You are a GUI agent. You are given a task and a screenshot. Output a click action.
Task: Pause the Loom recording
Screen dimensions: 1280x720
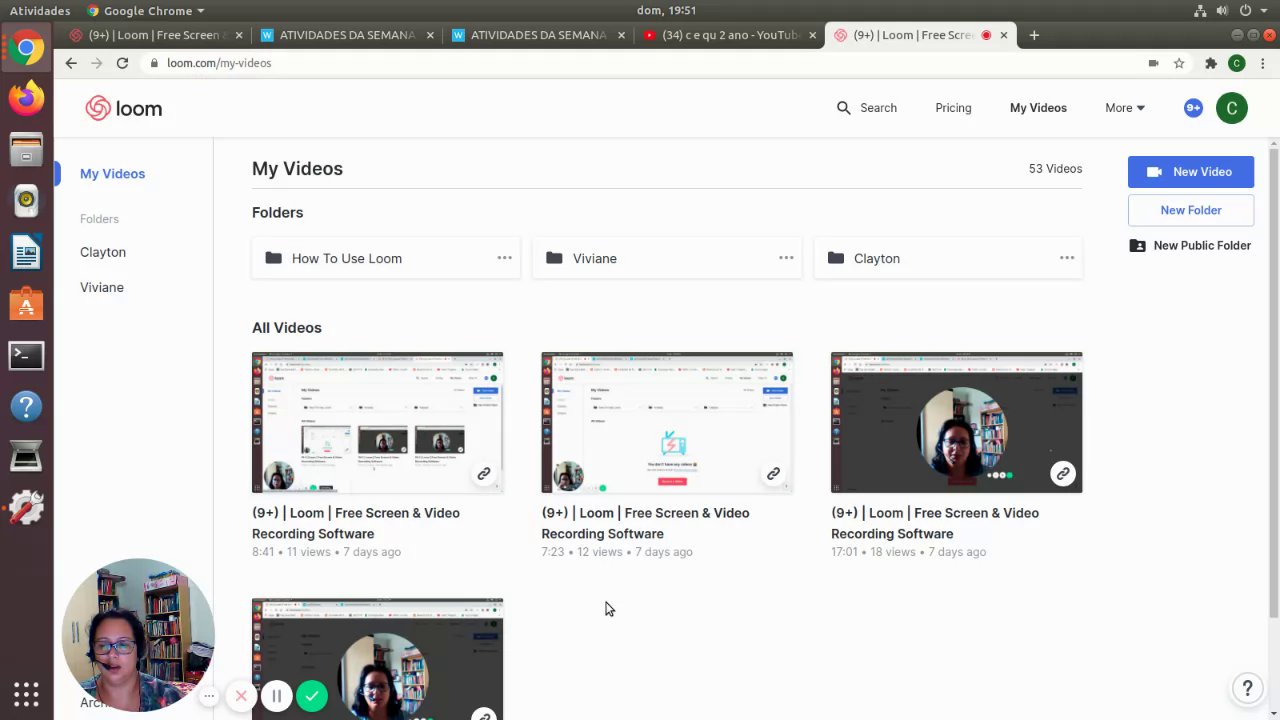click(277, 696)
